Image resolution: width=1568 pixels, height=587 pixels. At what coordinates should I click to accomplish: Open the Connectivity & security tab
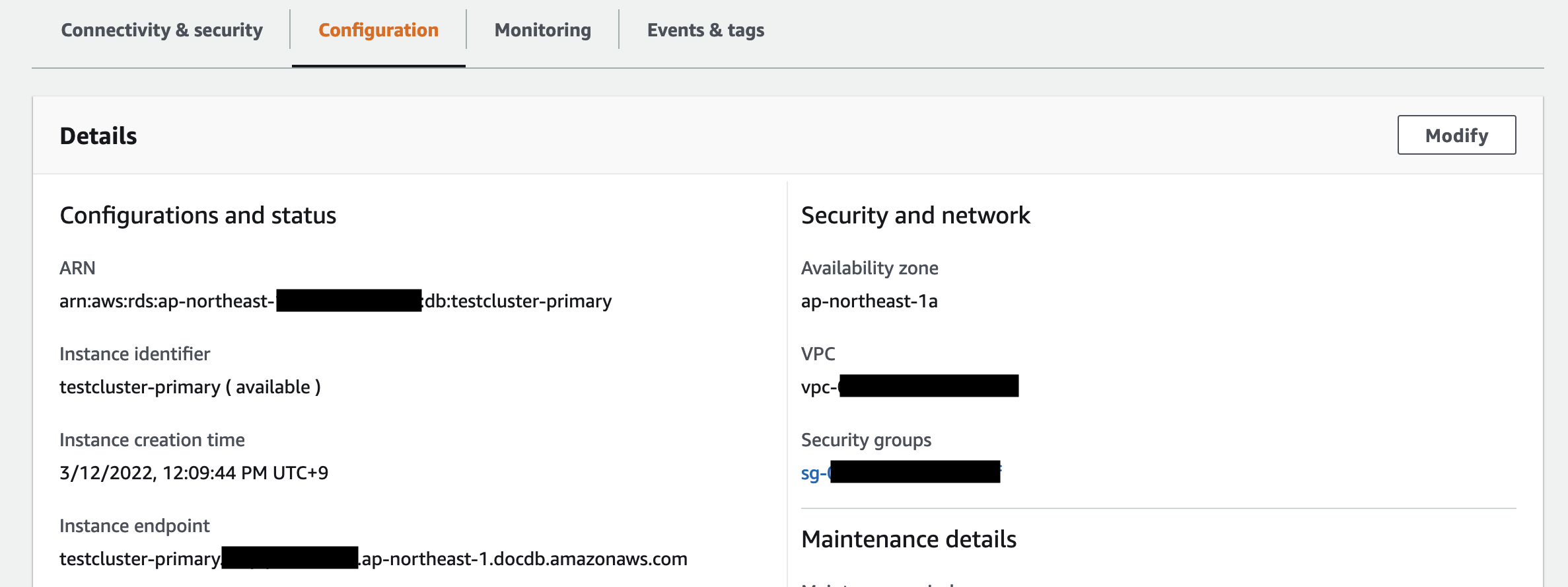coord(162,30)
